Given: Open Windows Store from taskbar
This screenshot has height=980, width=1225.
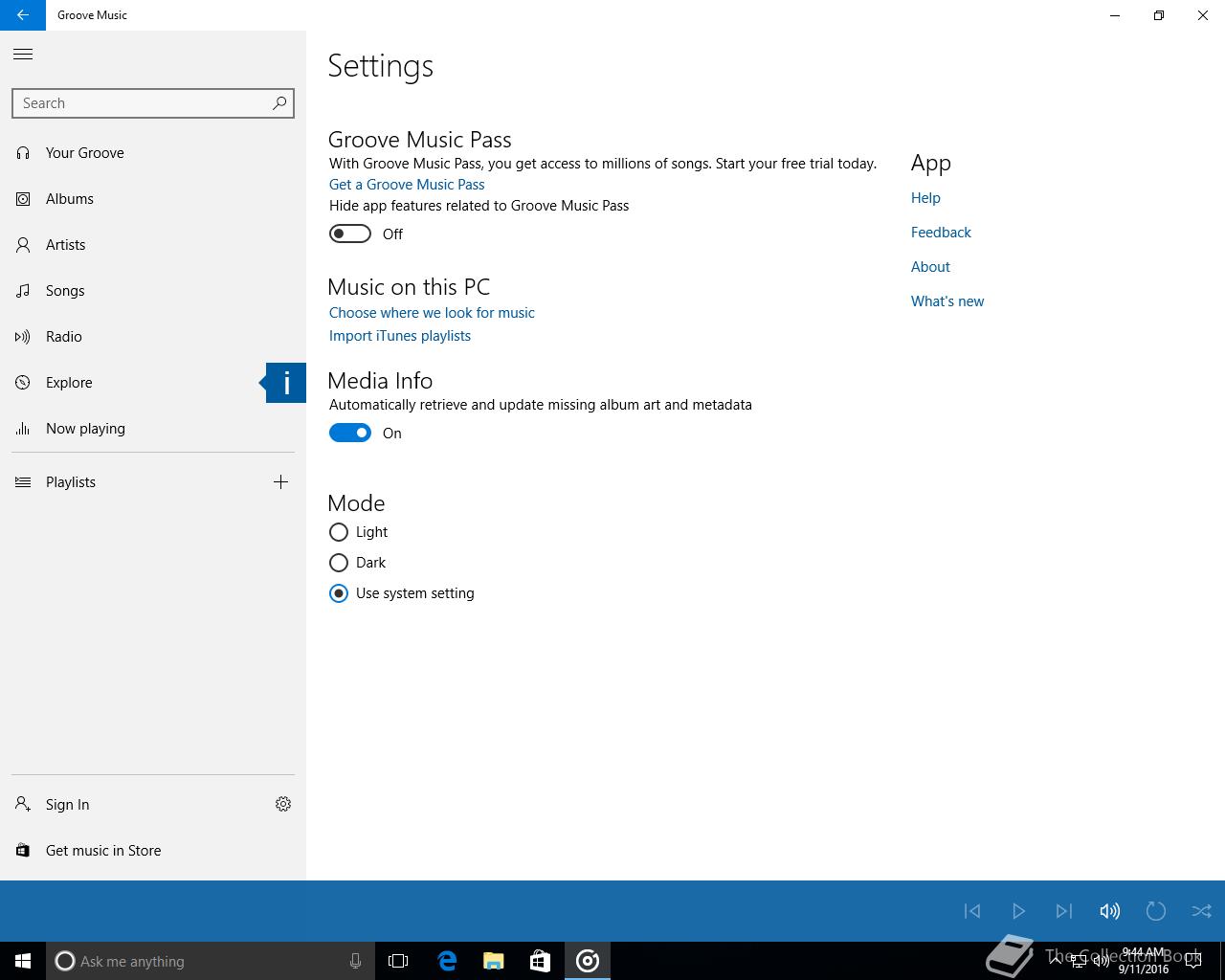Looking at the screenshot, I should coord(540,961).
